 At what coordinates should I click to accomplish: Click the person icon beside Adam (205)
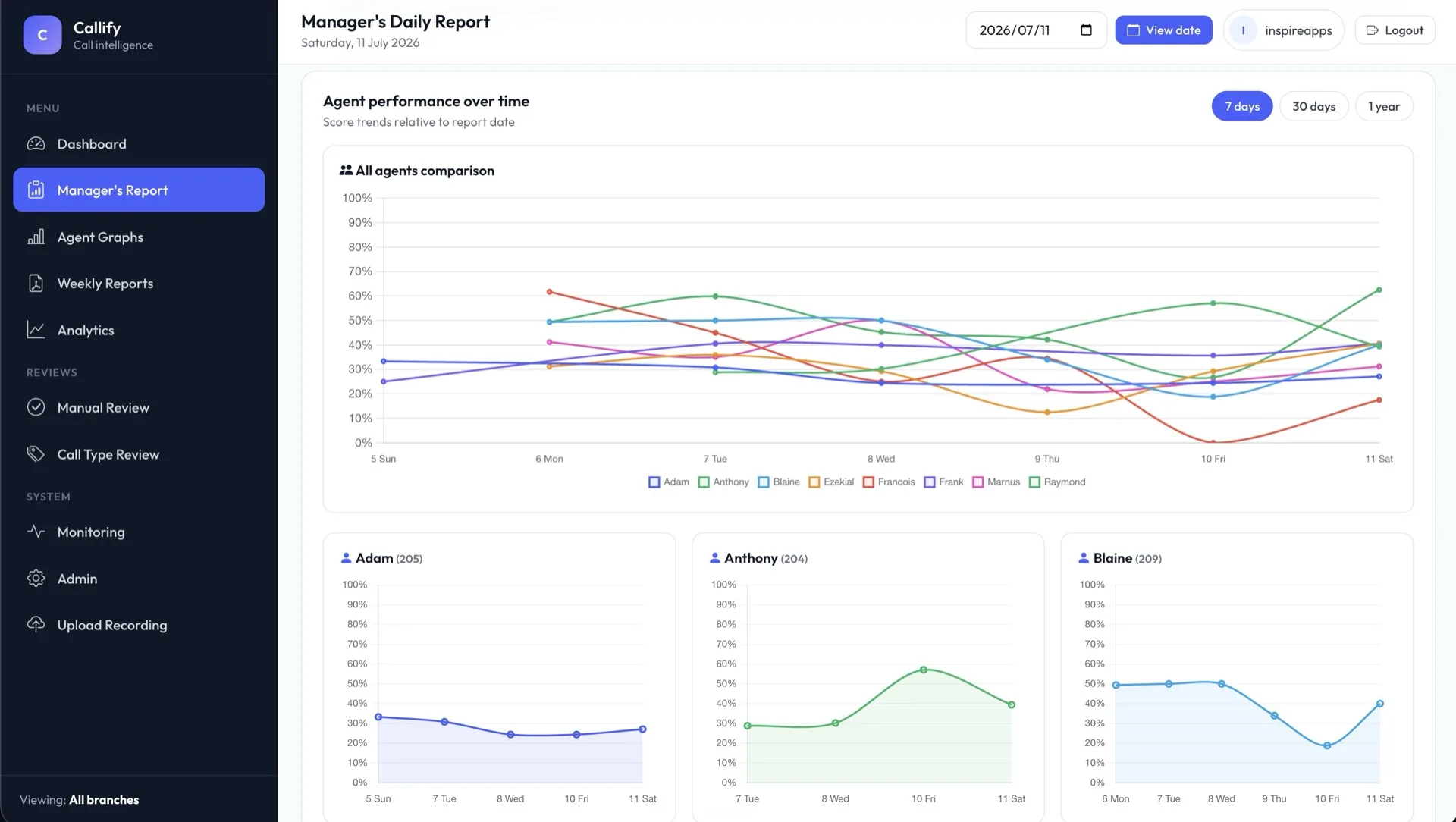(346, 558)
